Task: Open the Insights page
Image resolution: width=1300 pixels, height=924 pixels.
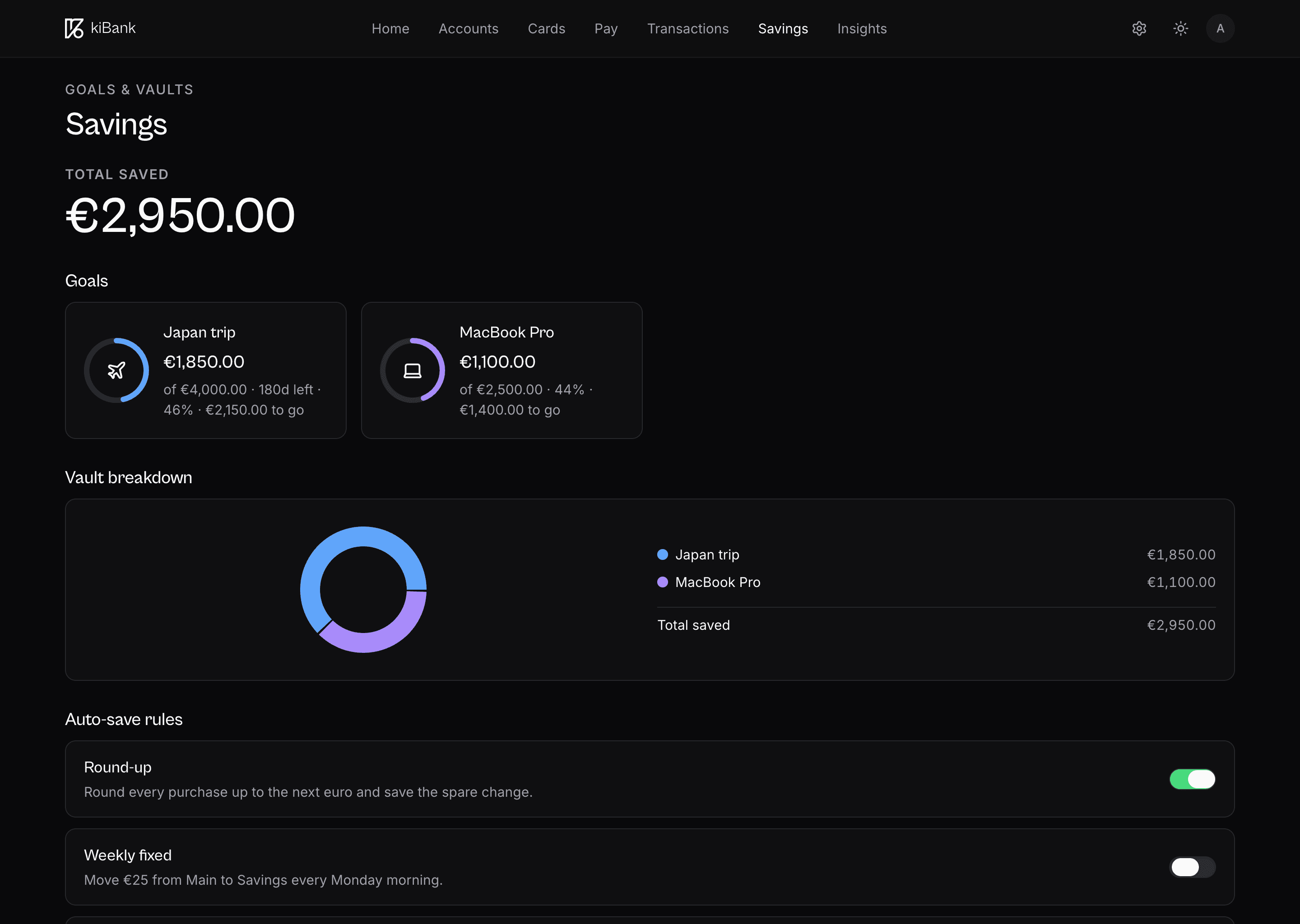Action: tap(862, 28)
